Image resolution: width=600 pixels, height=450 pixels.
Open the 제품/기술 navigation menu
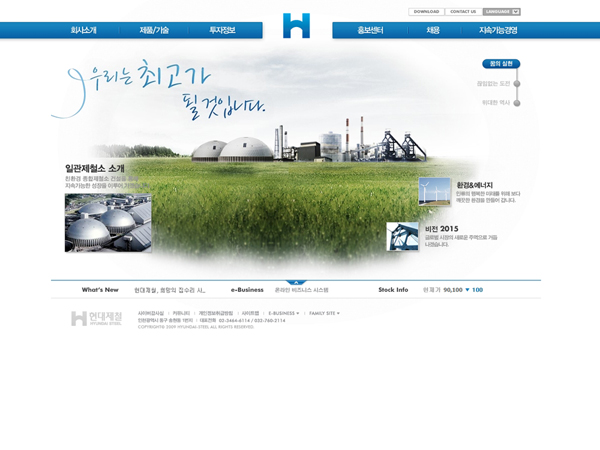point(154,31)
